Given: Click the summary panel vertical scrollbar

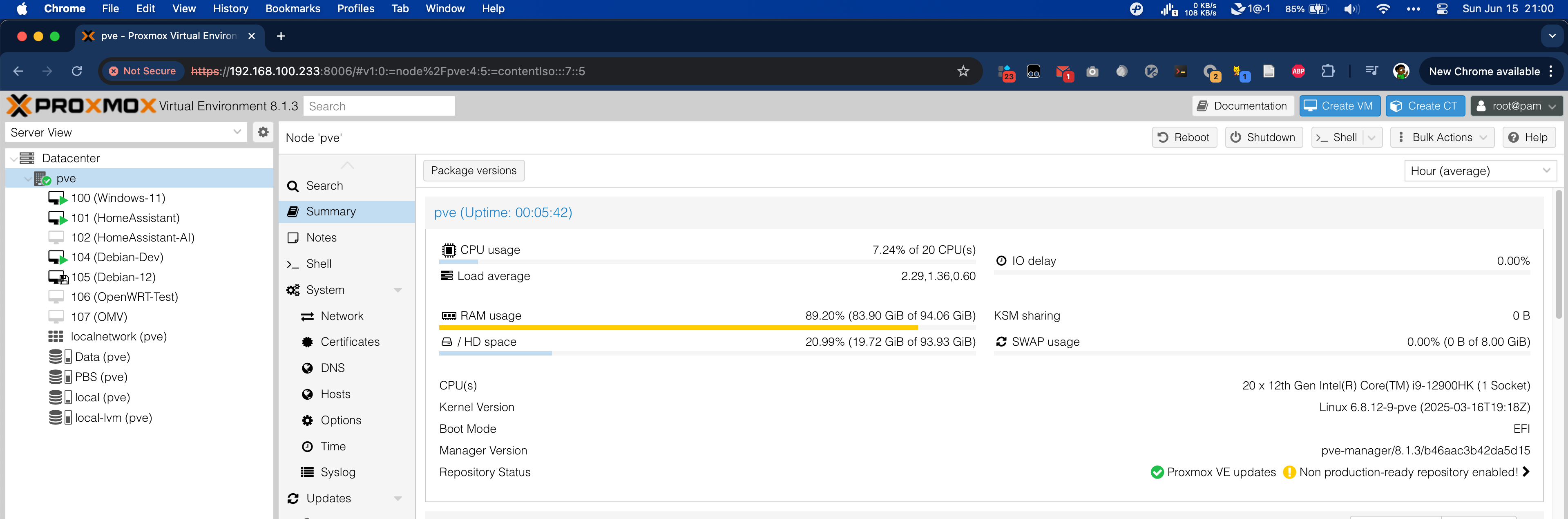Looking at the screenshot, I should point(1558,254).
